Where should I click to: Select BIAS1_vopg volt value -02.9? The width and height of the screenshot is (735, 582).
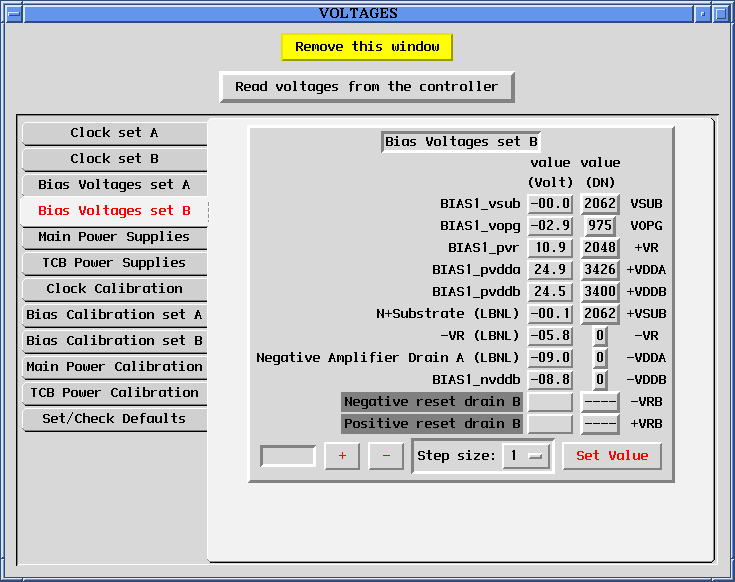point(550,226)
